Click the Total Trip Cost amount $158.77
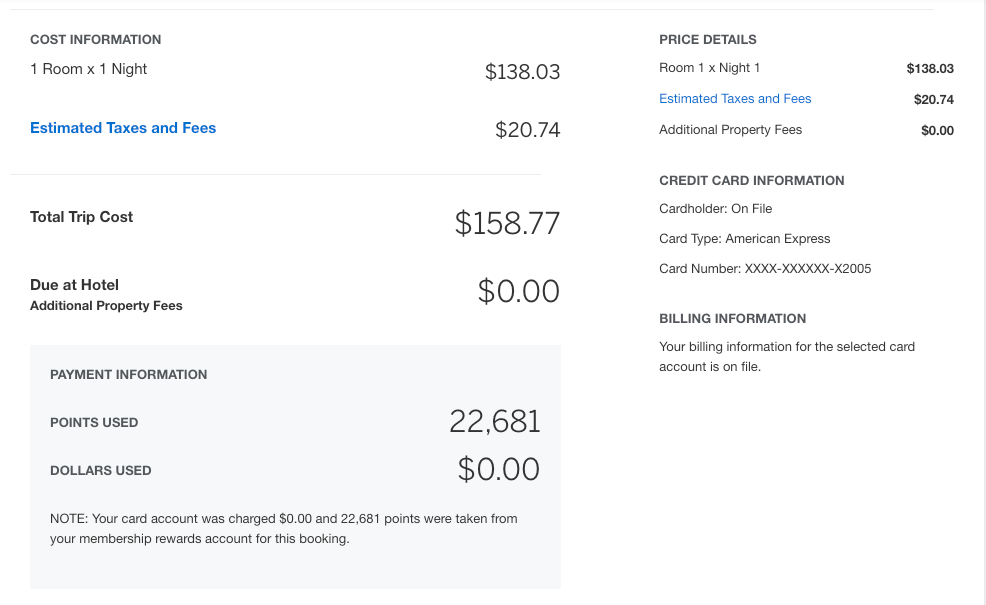 click(507, 223)
